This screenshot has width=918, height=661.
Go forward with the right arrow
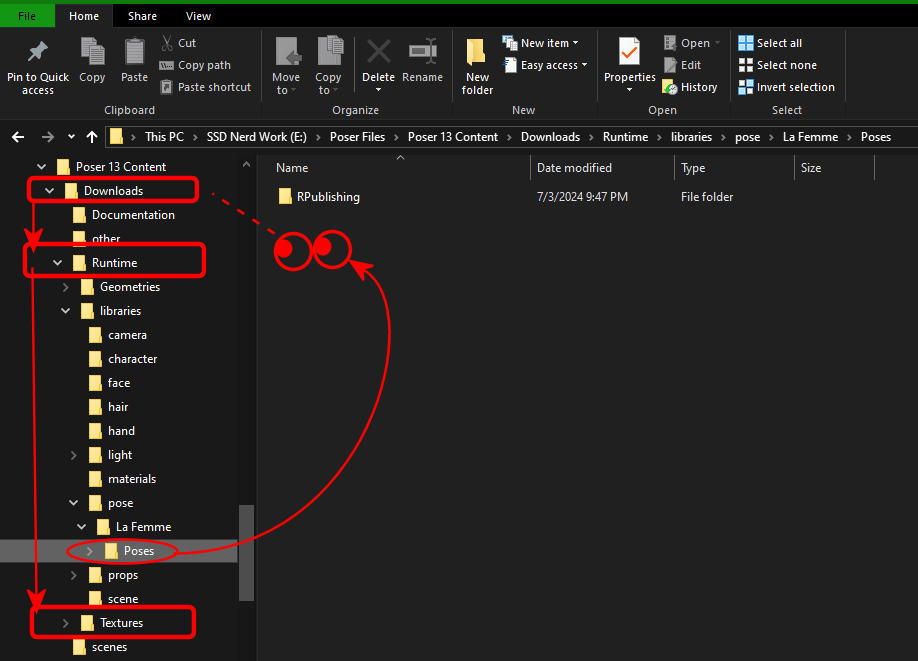tap(48, 137)
